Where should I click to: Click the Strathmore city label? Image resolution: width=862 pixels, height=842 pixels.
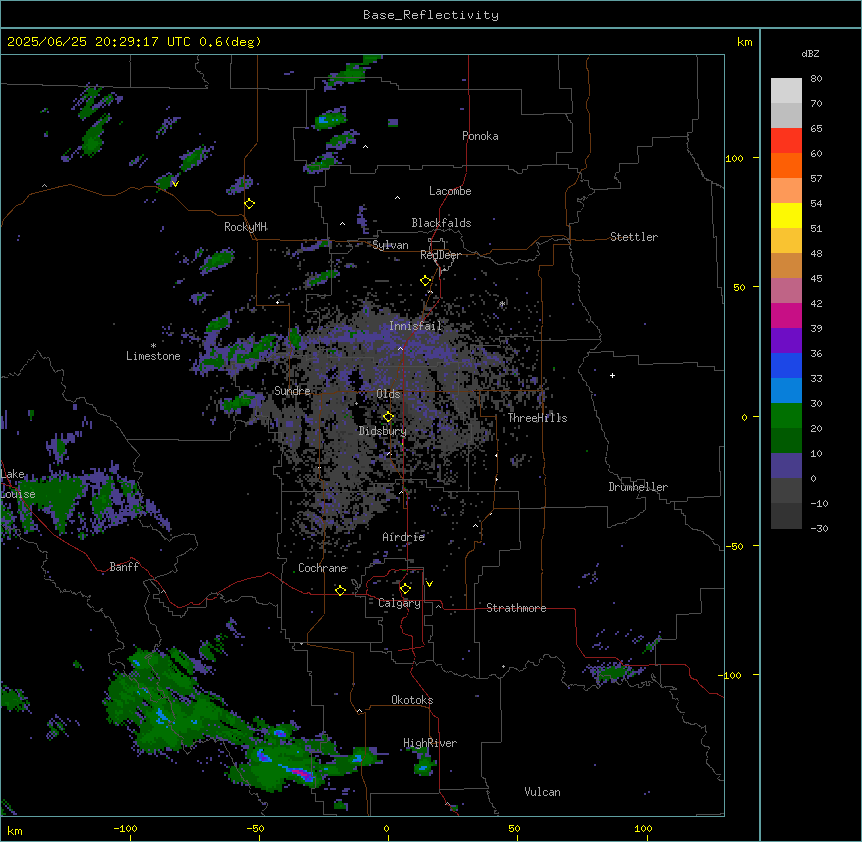coord(516,608)
